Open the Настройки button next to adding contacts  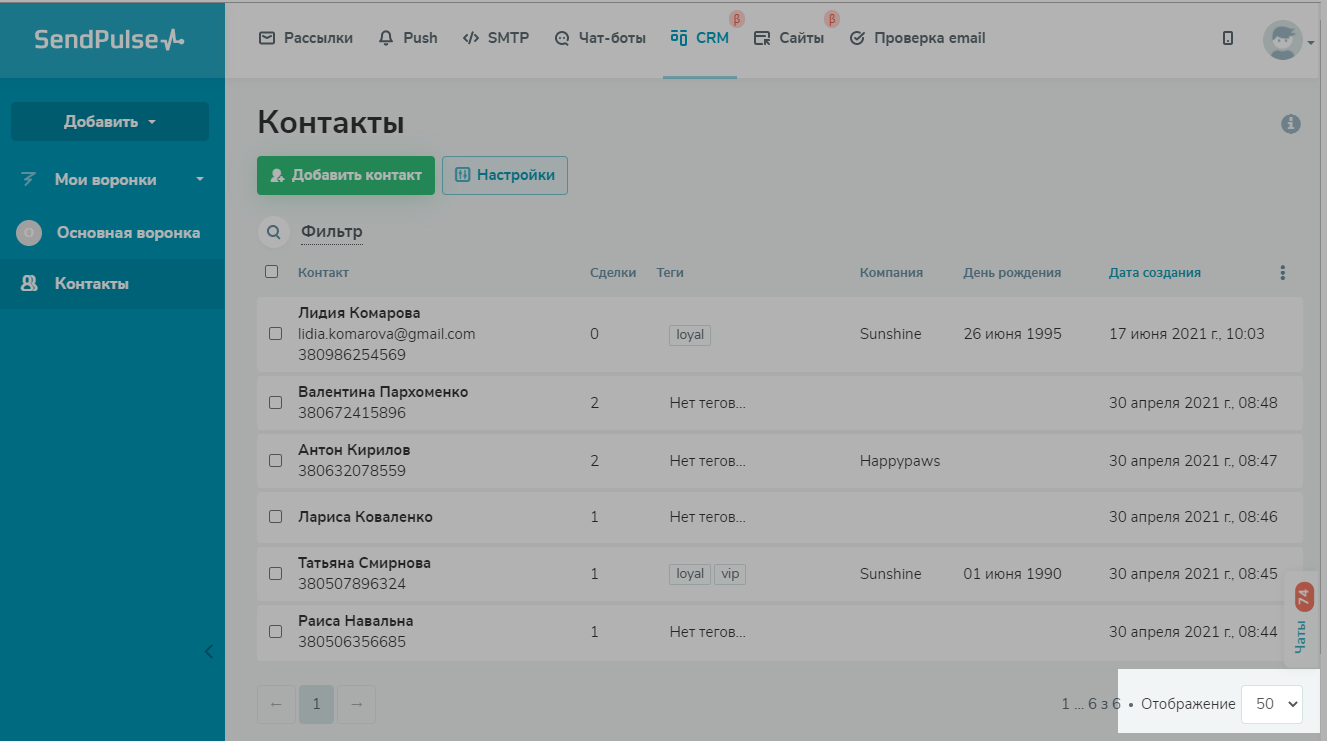[x=505, y=174]
